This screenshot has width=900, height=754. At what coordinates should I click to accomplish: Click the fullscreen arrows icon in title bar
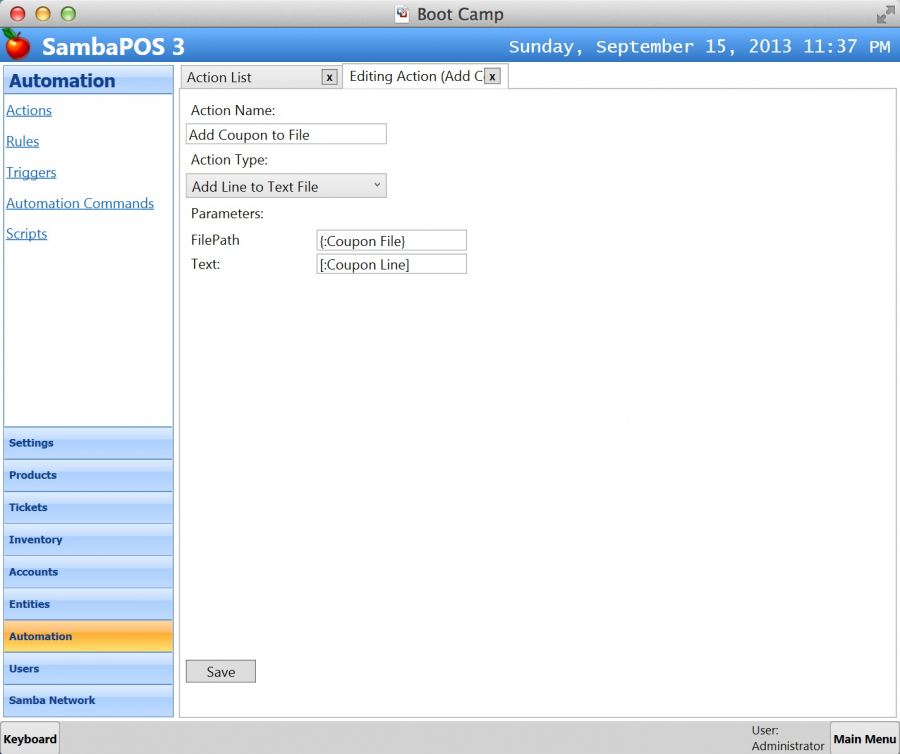885,14
